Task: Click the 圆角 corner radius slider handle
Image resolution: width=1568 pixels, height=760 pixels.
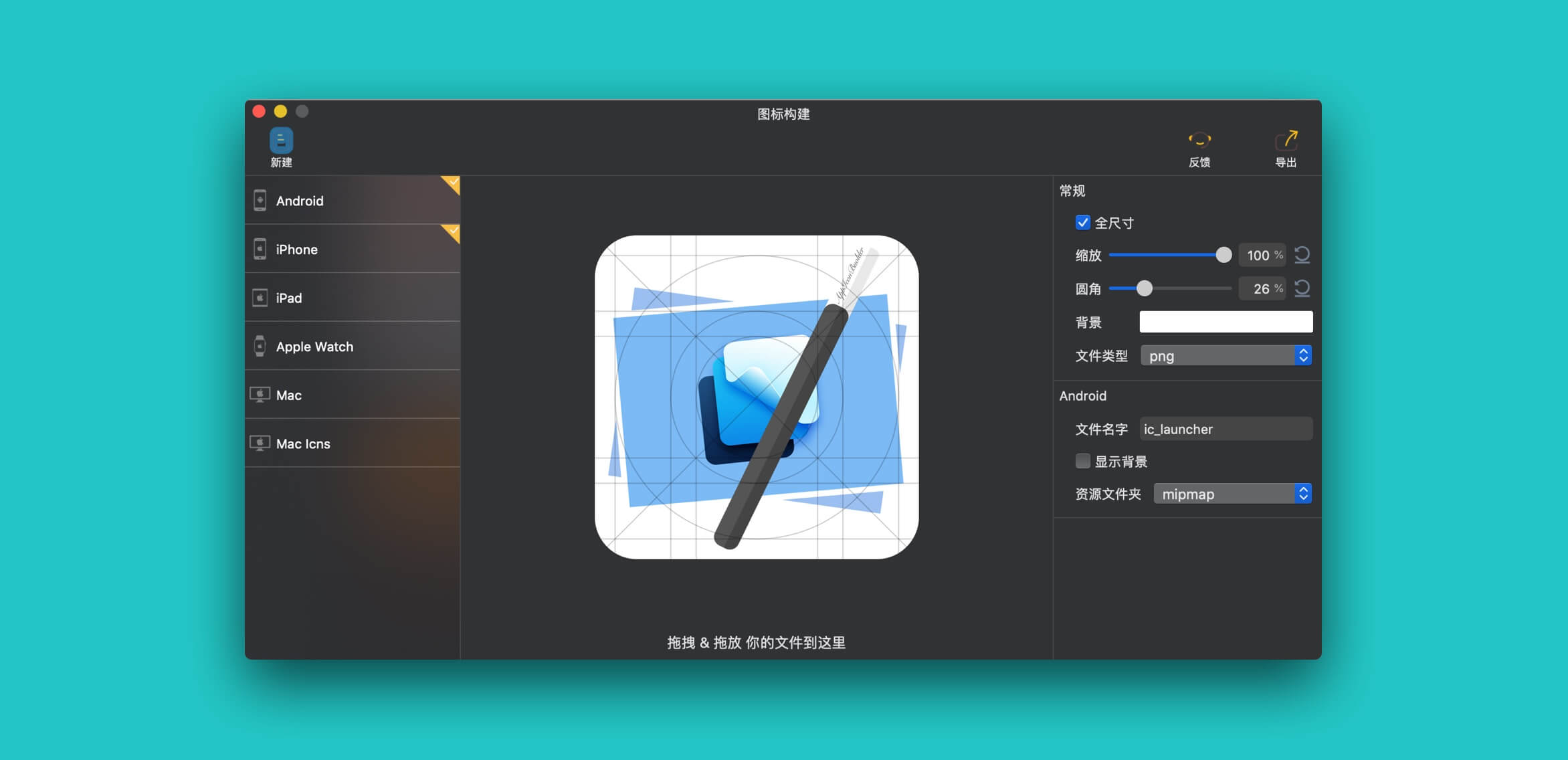Action: 1145,288
